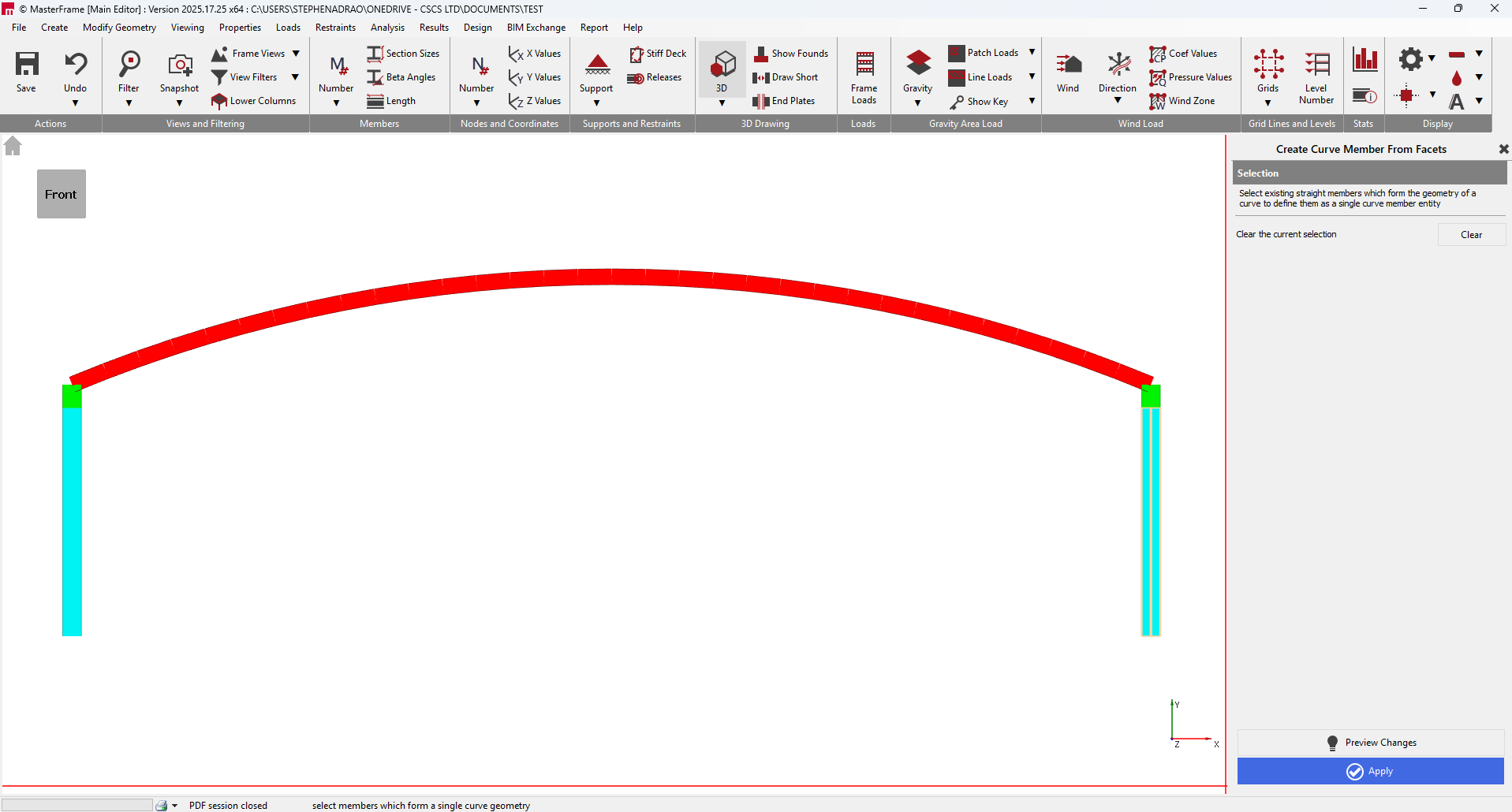Expand the Line Loads dropdown arrow
This screenshot has height=812, width=1512.
click(1032, 77)
